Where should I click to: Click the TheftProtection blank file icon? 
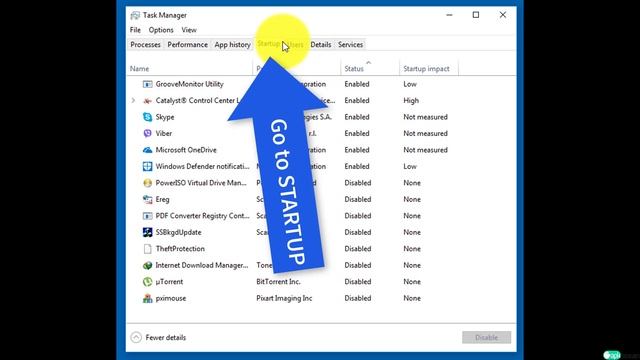[x=147, y=249]
